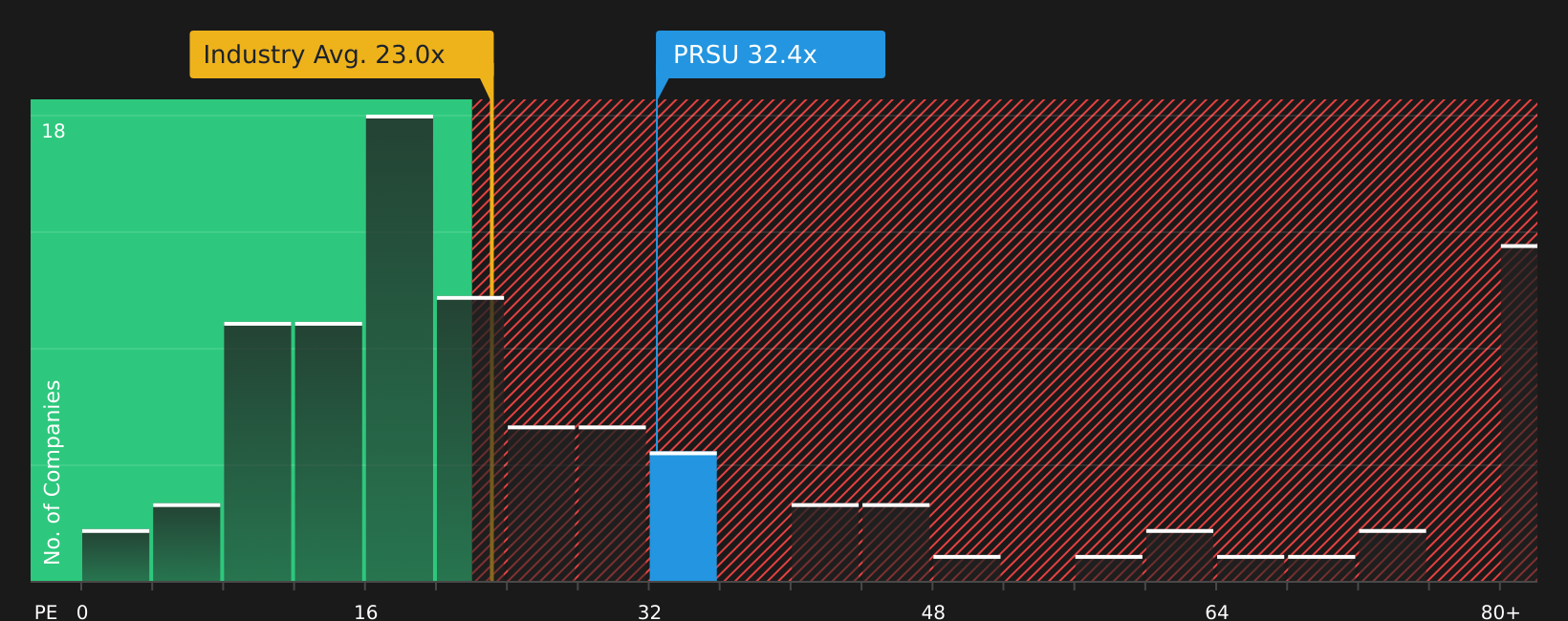Select the bar just left of the blue bar
Image resolution: width=1568 pixels, height=621 pixels.
pyautogui.click(x=612, y=503)
